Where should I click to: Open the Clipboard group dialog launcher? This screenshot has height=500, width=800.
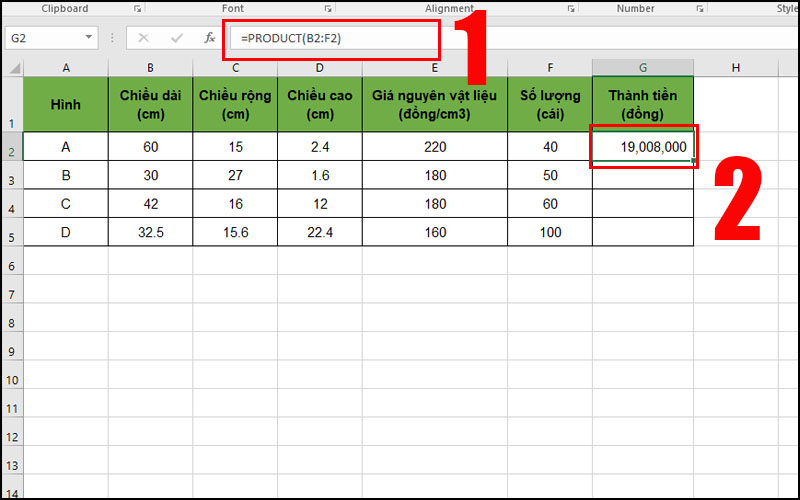tap(122, 9)
